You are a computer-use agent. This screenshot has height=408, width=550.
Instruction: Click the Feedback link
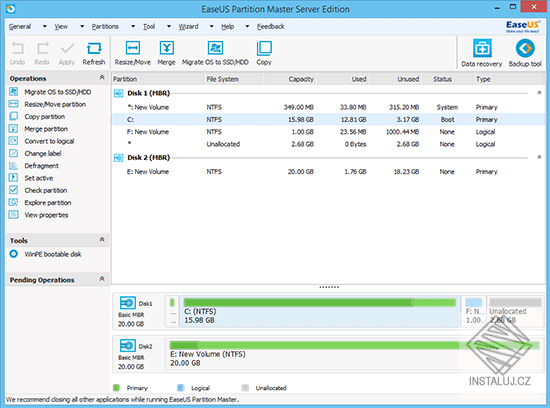point(270,26)
